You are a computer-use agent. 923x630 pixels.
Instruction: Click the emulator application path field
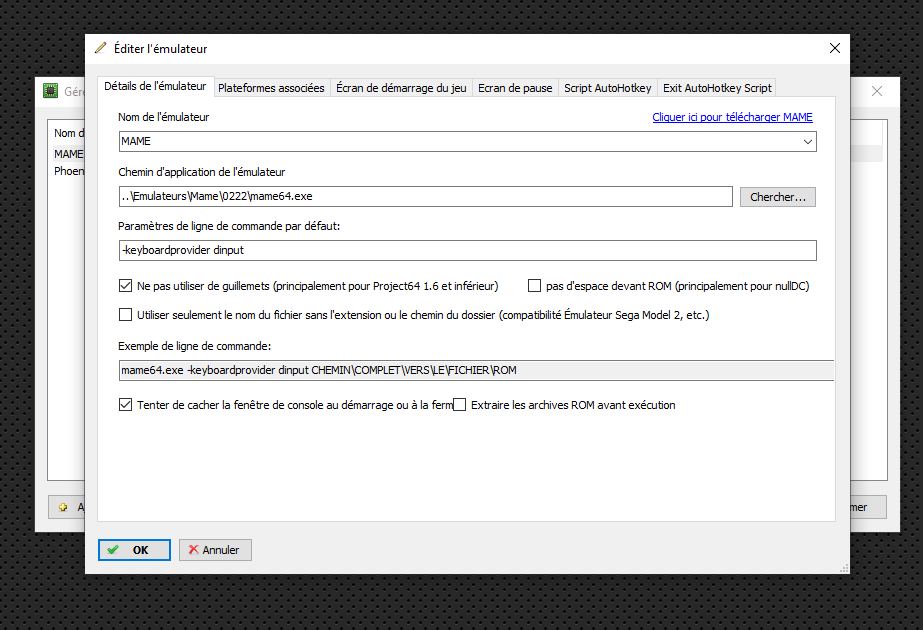tap(426, 197)
